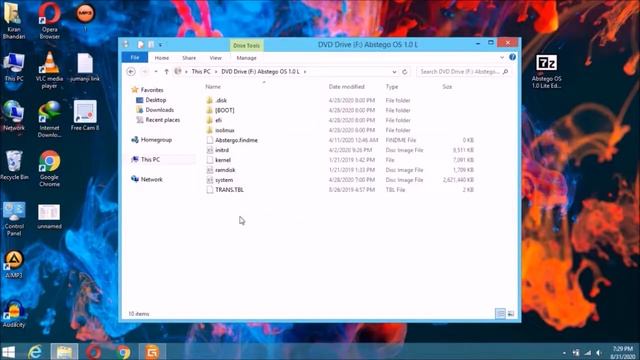Open the Opera Browser desktop shortcut
Image resolution: width=640 pixels, height=360 pixels.
pos(49,20)
